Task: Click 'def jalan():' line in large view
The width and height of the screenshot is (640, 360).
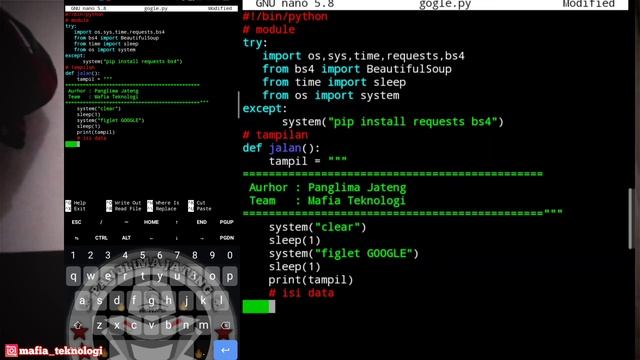Action: (281, 148)
